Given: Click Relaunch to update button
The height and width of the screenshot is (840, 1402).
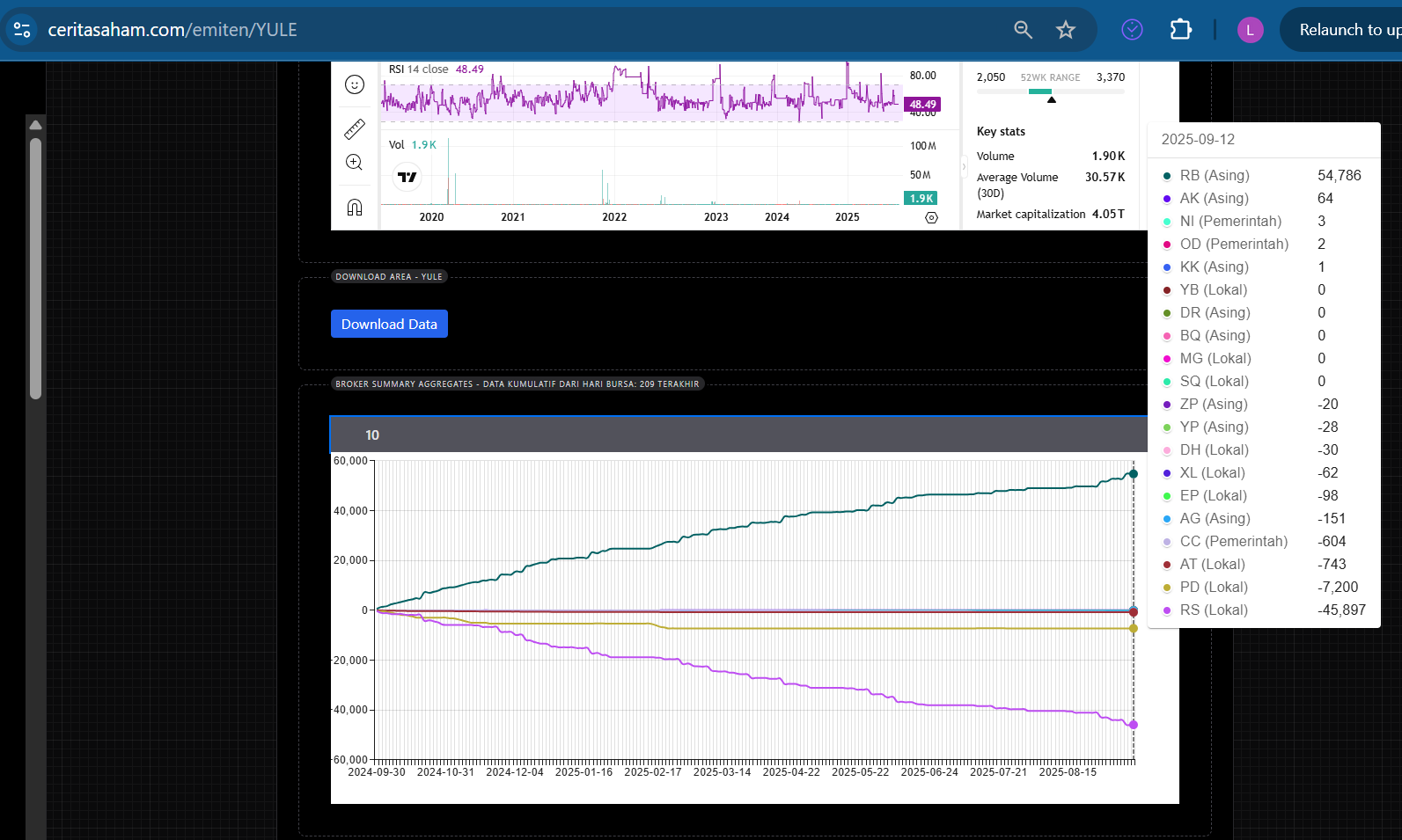Looking at the screenshot, I should click(x=1347, y=30).
